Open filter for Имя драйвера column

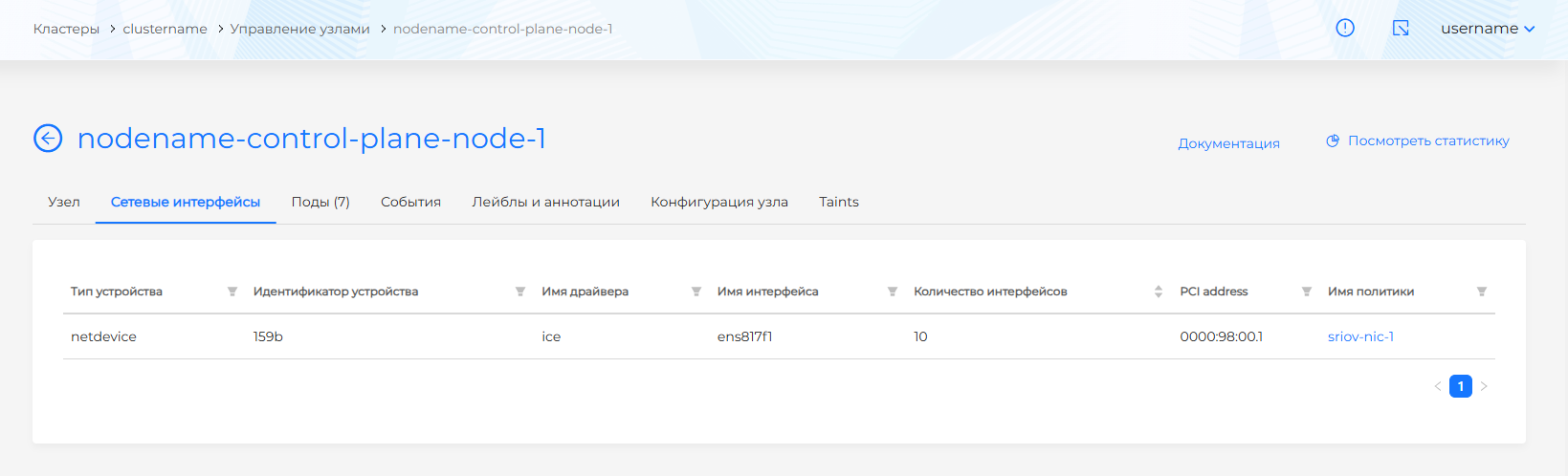(696, 292)
